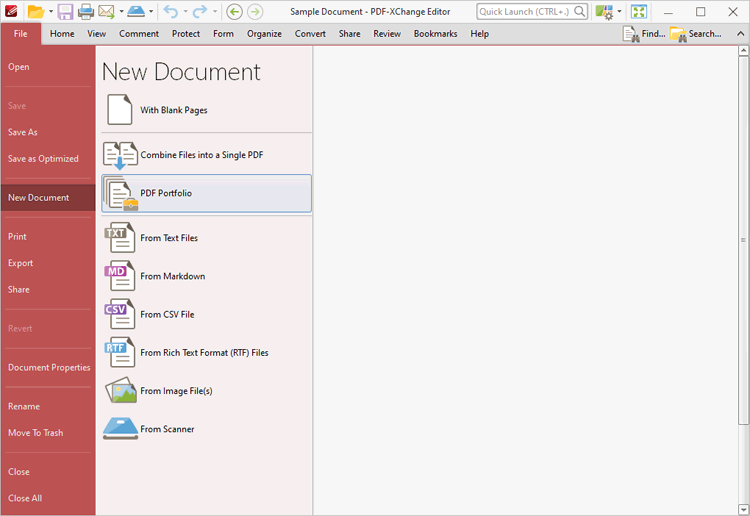Click the full screen mode icon
This screenshot has height=516, width=750.
coord(639,11)
